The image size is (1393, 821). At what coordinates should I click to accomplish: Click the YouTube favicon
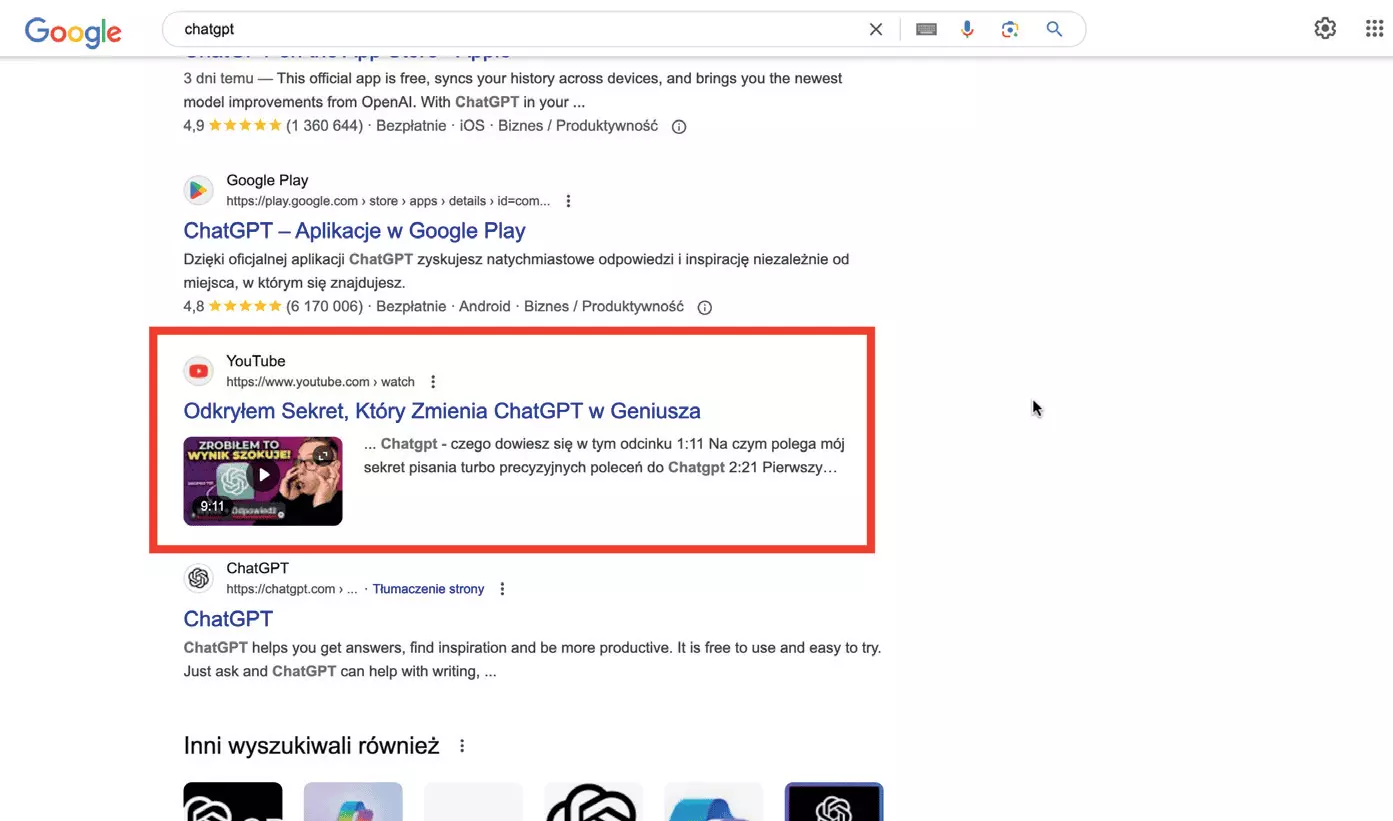(x=198, y=371)
